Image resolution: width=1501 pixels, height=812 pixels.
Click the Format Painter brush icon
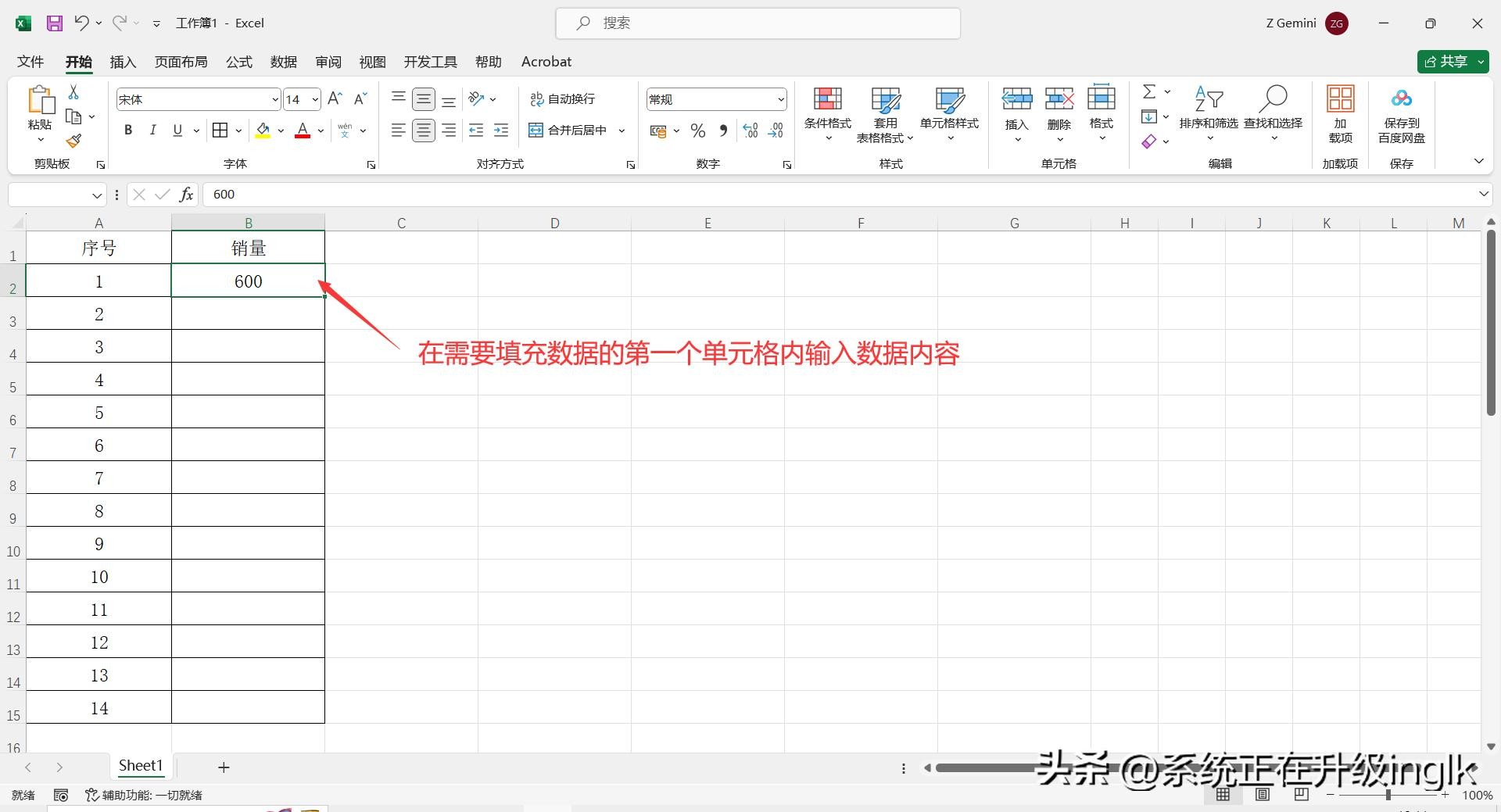click(x=73, y=141)
